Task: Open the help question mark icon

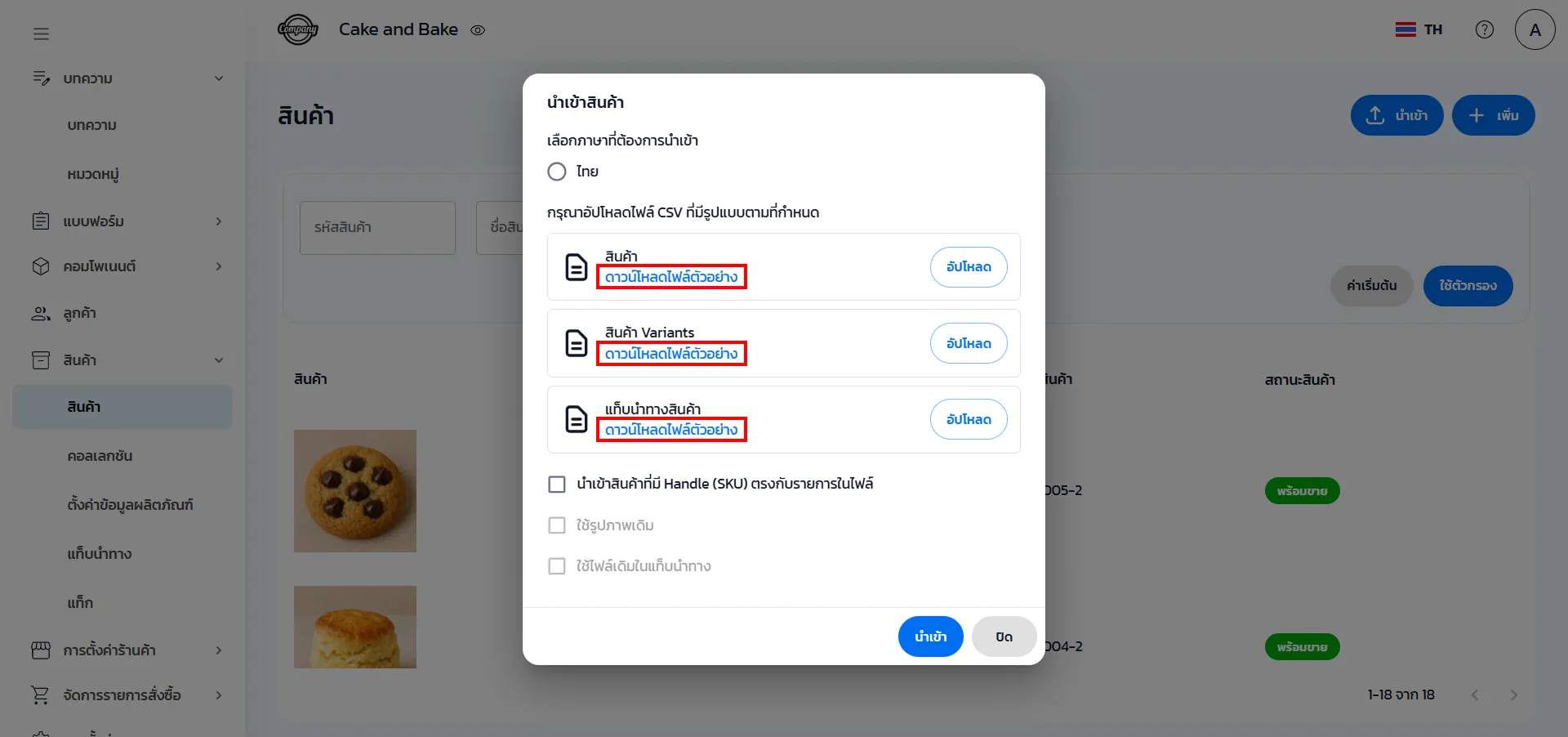Action: pos(1484,30)
